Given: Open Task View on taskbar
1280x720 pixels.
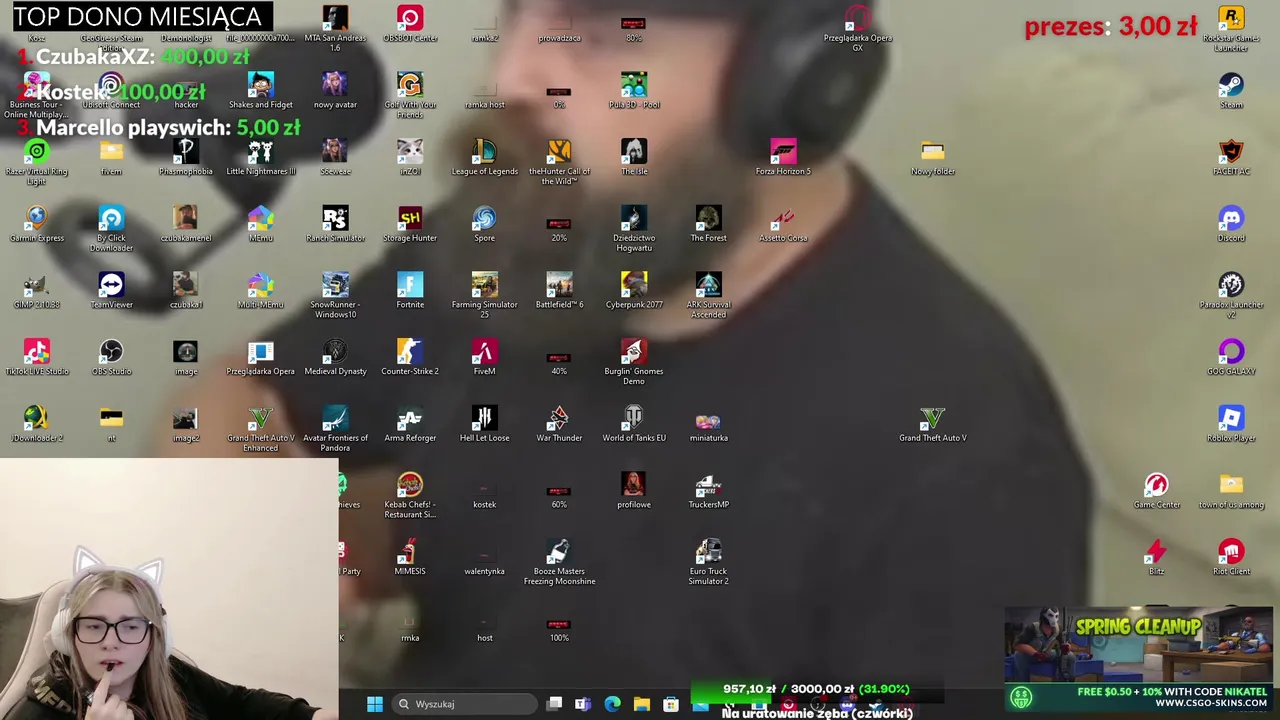Looking at the screenshot, I should coord(554,704).
